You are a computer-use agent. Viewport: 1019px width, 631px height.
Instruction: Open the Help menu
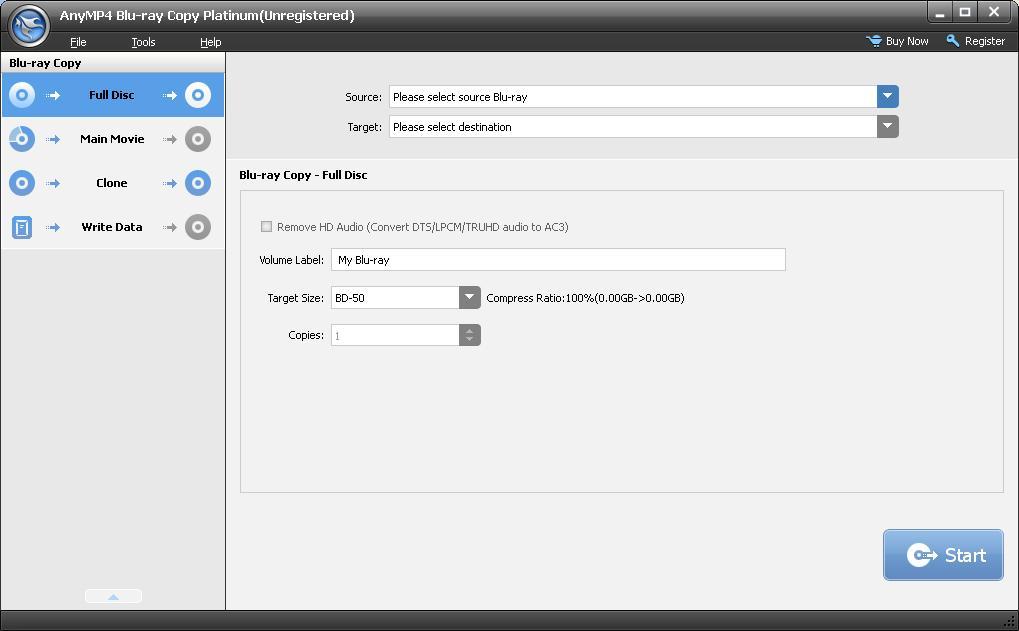point(209,41)
